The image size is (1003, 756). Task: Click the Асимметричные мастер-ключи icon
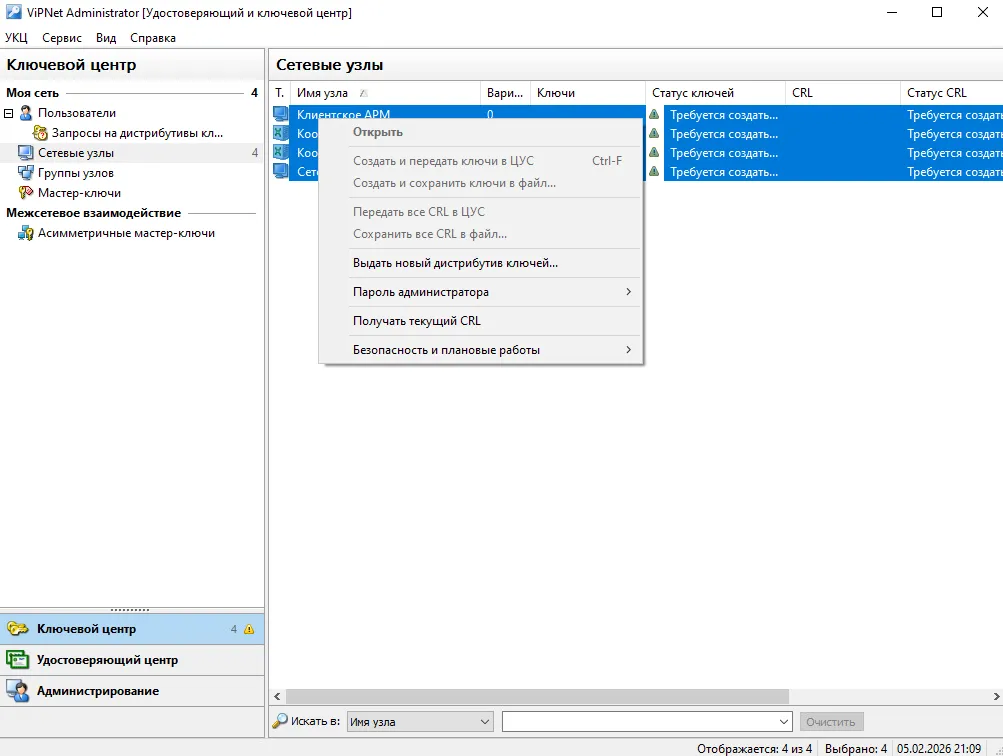click(x=26, y=233)
